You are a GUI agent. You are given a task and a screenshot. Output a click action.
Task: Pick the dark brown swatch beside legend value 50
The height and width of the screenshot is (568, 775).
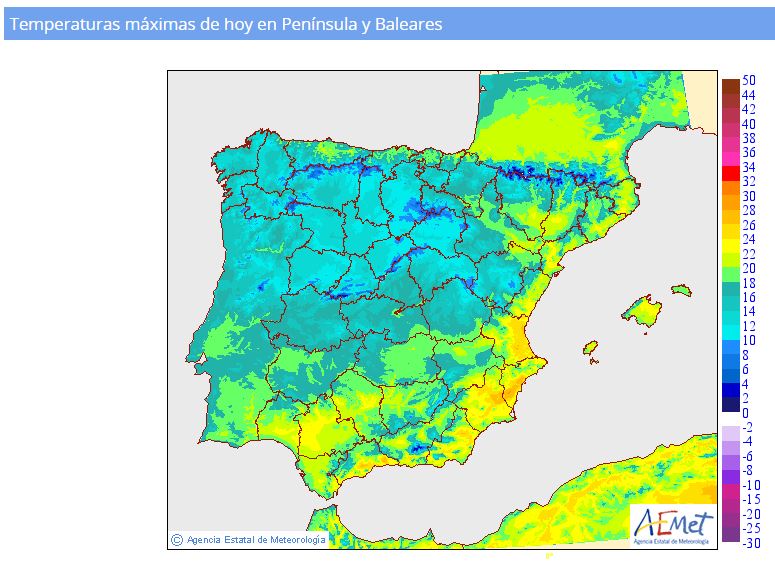pyautogui.click(x=730, y=85)
